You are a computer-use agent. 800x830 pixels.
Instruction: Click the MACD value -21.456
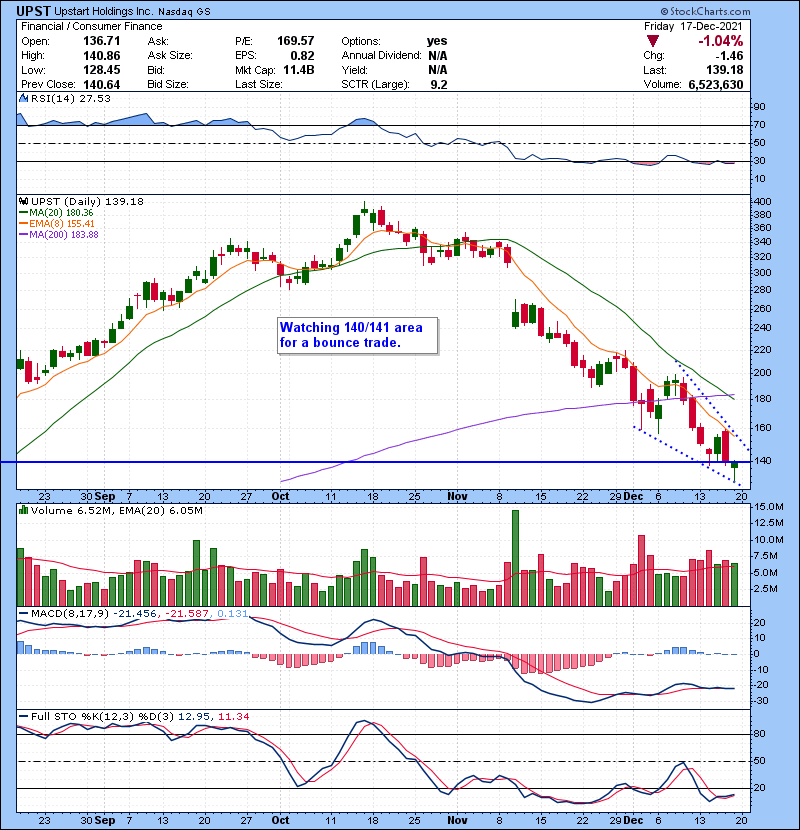point(134,614)
